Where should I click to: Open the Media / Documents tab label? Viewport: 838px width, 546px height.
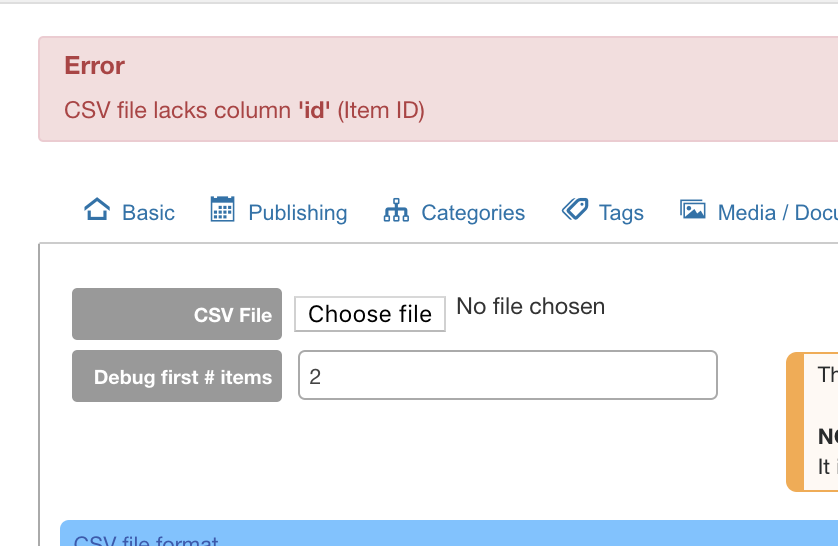point(778,213)
